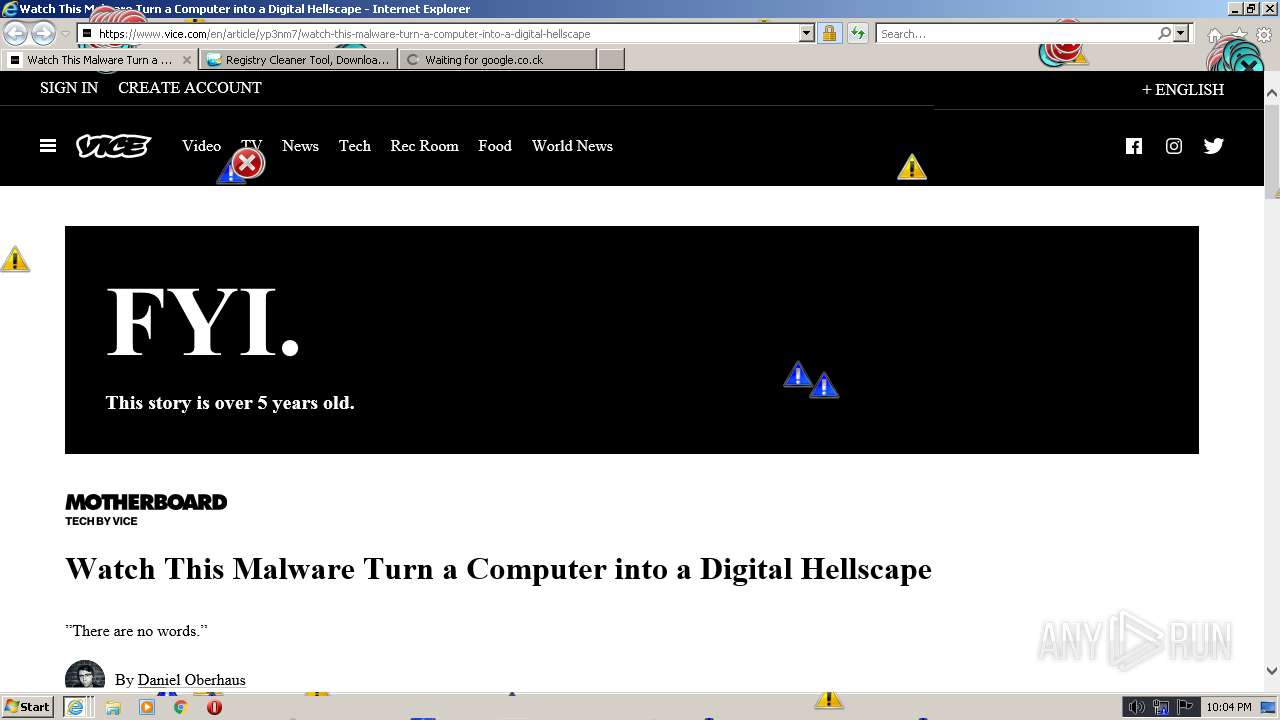Click the yellow warning icon in the nav bar

point(912,167)
